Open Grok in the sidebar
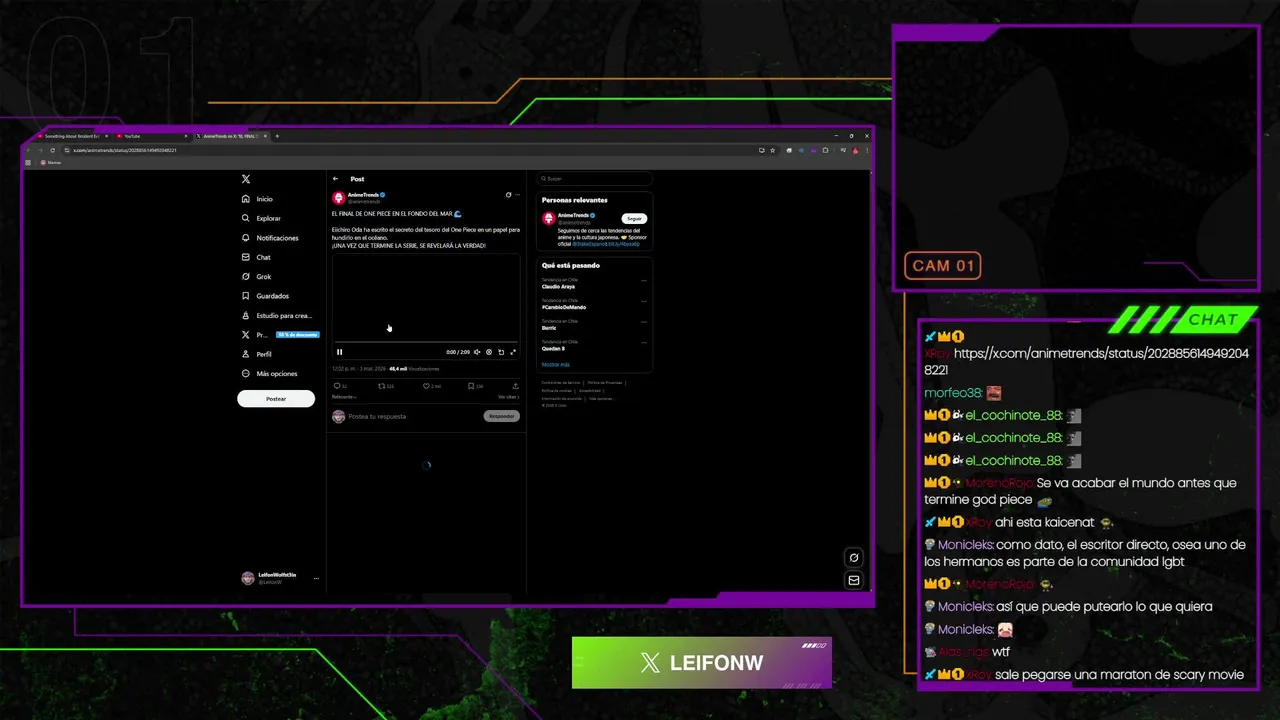Viewport: 1280px width, 720px height. pos(256,276)
